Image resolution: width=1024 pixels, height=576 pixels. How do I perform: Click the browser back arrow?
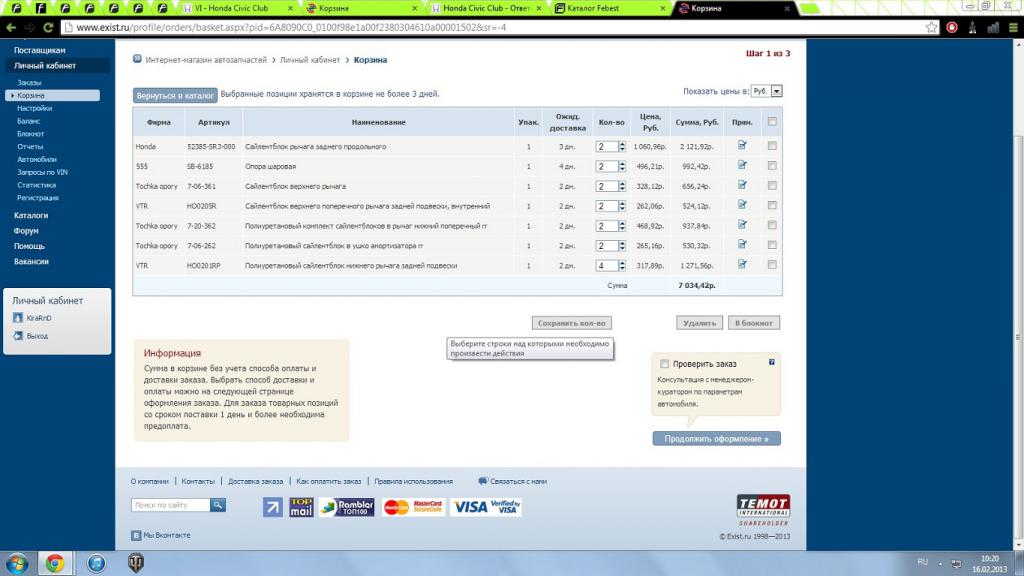coord(11,27)
